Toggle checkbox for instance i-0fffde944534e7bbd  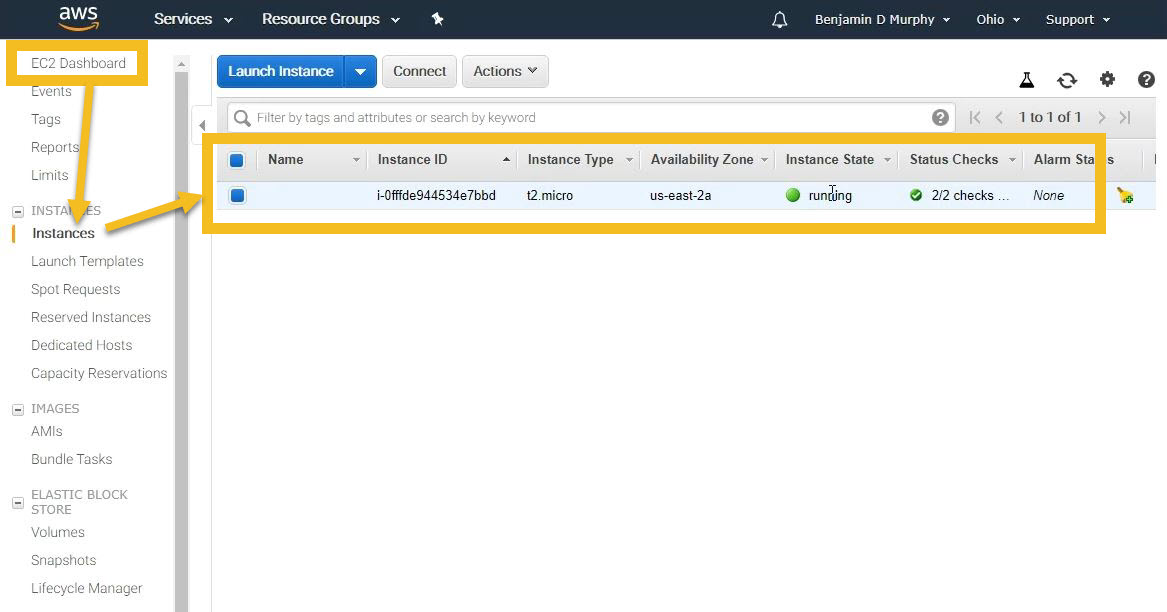[237, 196]
